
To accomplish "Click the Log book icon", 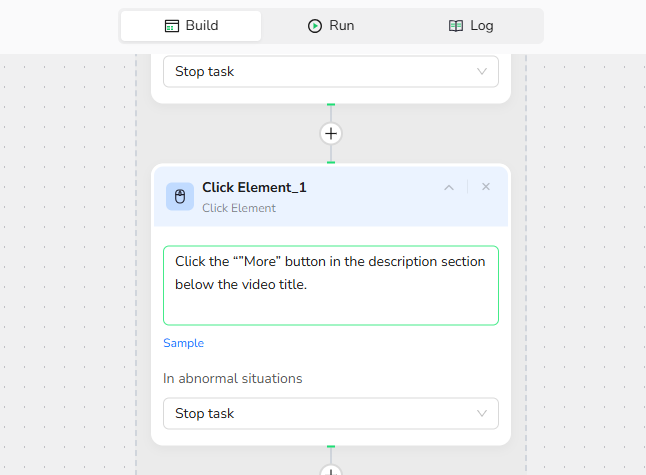I will point(456,26).
